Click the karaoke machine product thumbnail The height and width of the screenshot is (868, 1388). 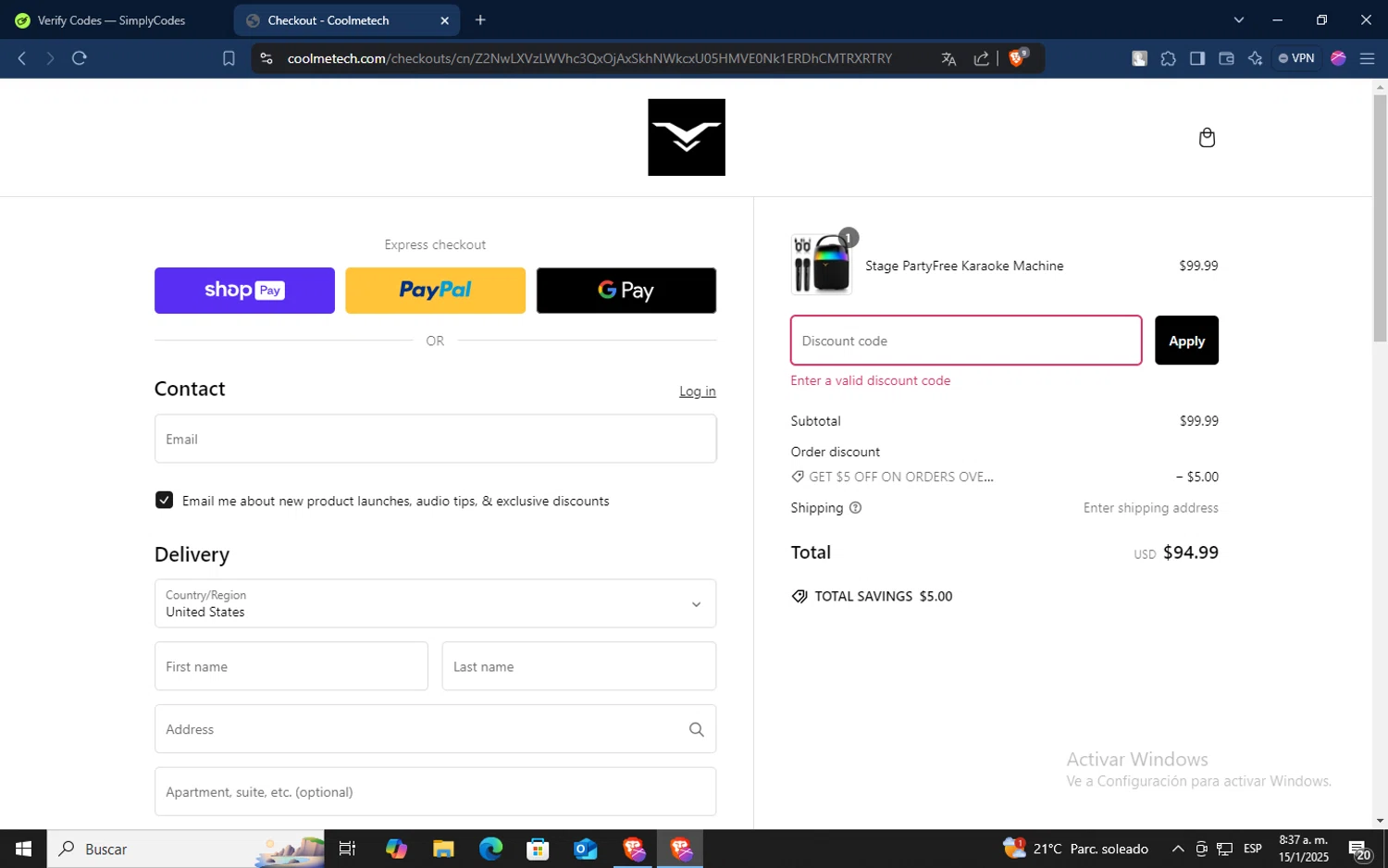click(x=822, y=265)
